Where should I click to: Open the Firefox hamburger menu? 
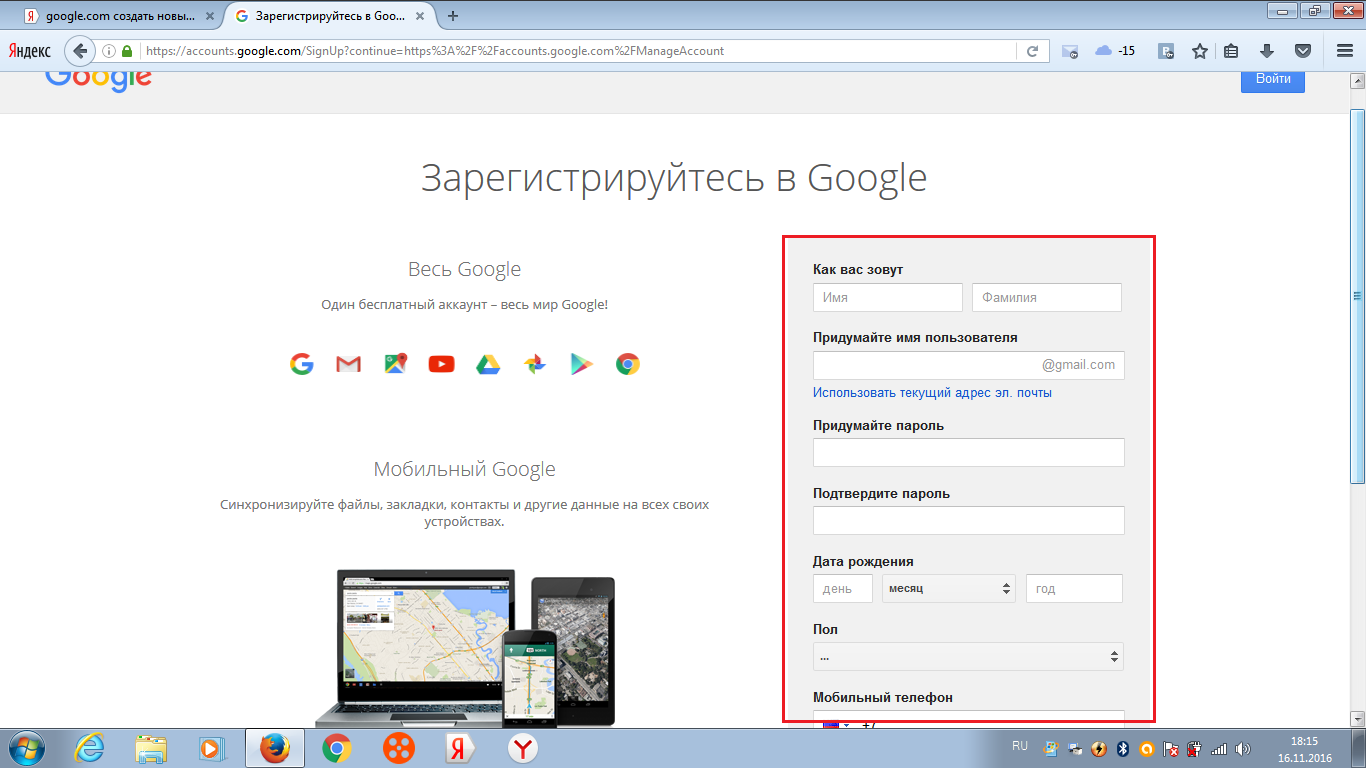click(x=1345, y=51)
